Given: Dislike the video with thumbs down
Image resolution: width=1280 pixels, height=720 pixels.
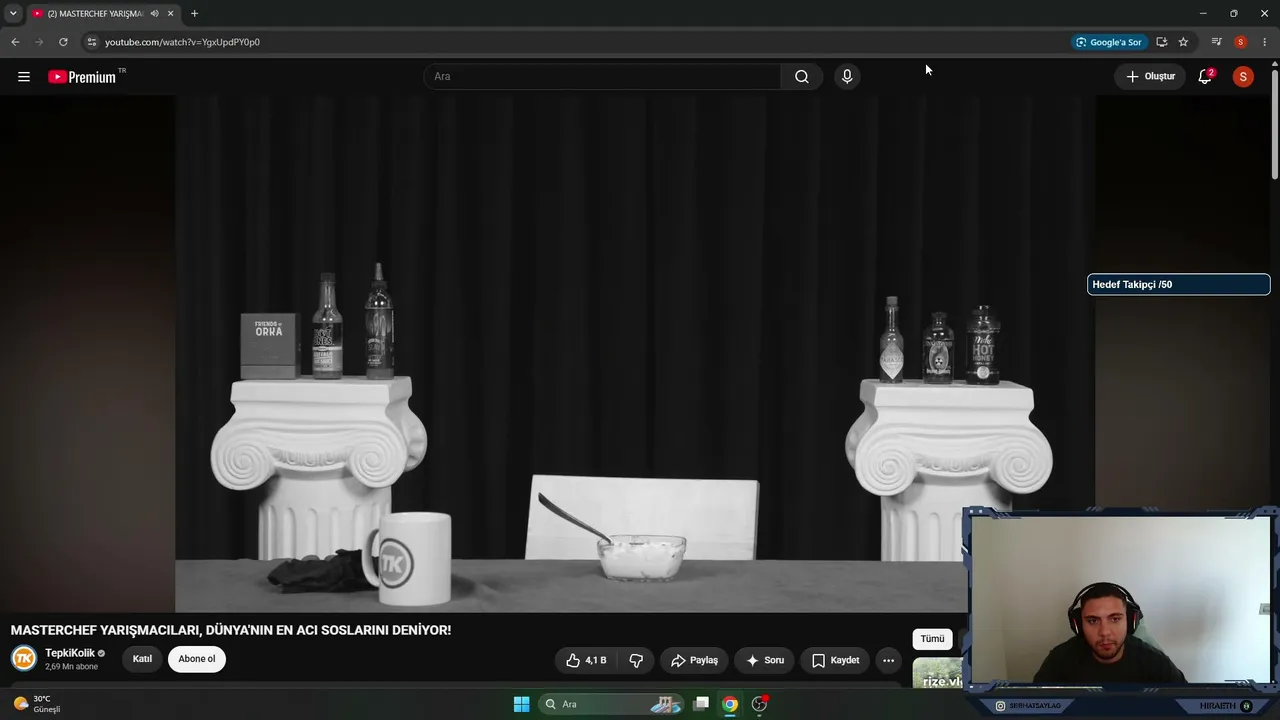Looking at the screenshot, I should click(x=636, y=660).
